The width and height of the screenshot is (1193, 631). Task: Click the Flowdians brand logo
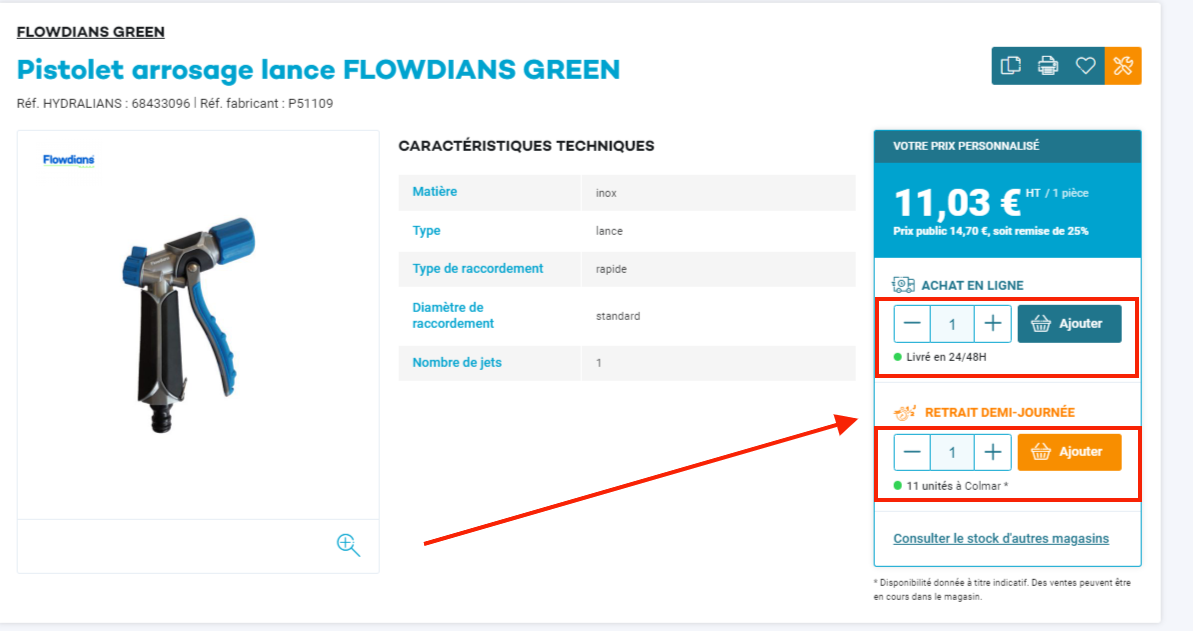[68, 160]
